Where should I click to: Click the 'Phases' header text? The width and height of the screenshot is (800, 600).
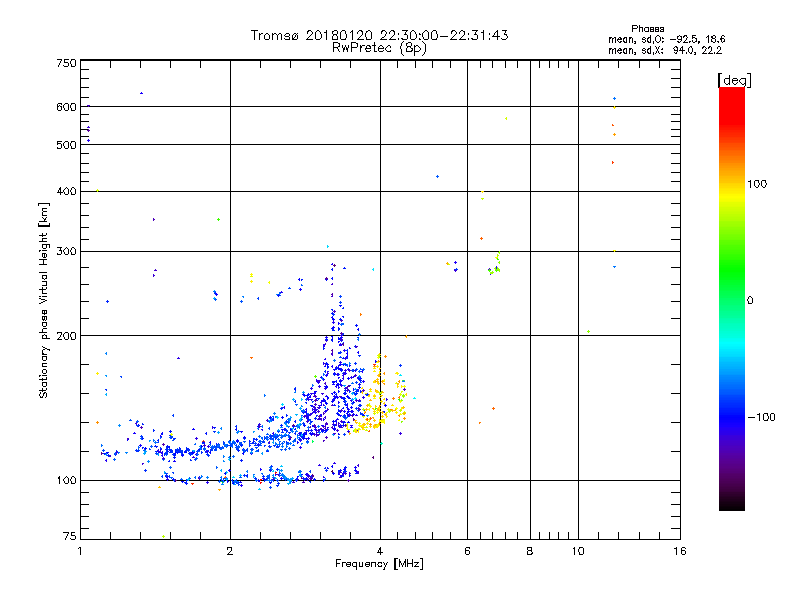pyautogui.click(x=647, y=29)
